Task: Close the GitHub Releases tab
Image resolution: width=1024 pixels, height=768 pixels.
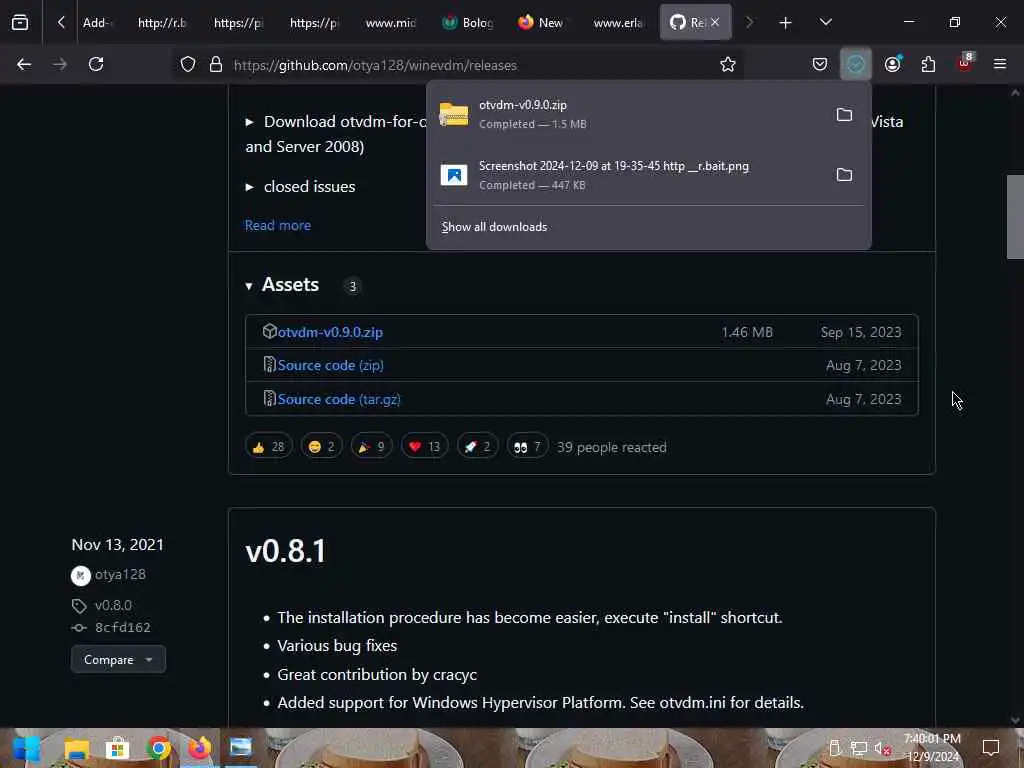Action: [x=715, y=22]
